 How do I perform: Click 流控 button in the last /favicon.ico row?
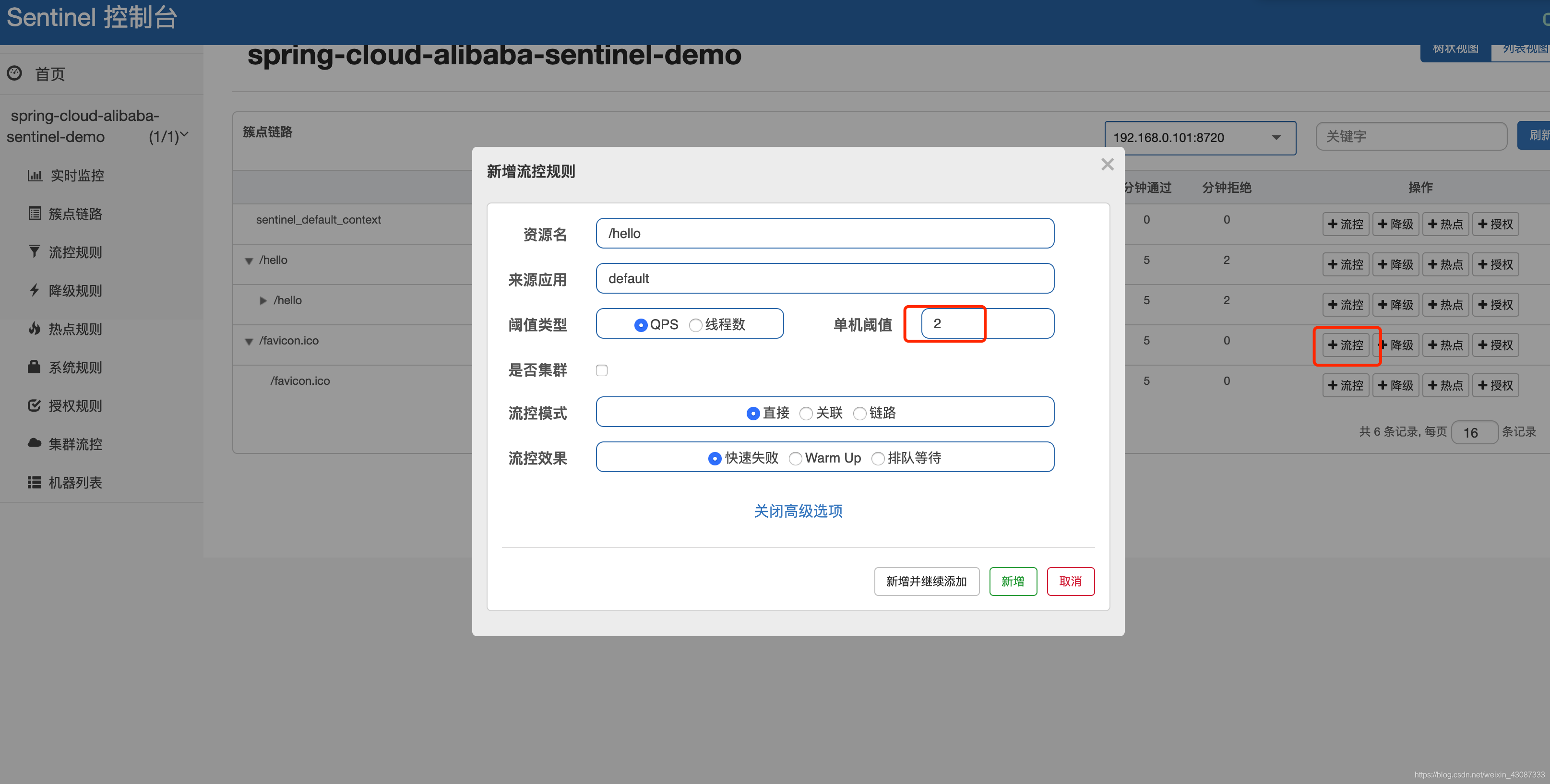(1346, 385)
